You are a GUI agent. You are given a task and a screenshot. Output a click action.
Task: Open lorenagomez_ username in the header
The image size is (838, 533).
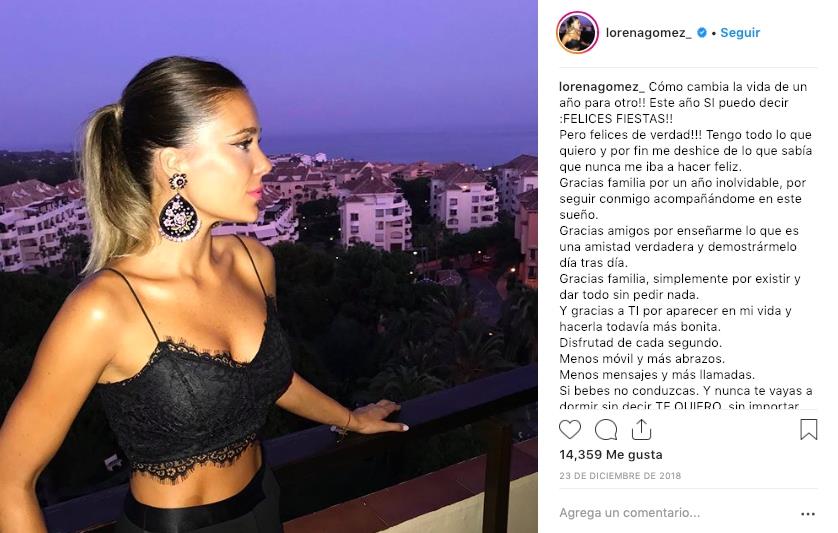click(x=648, y=33)
